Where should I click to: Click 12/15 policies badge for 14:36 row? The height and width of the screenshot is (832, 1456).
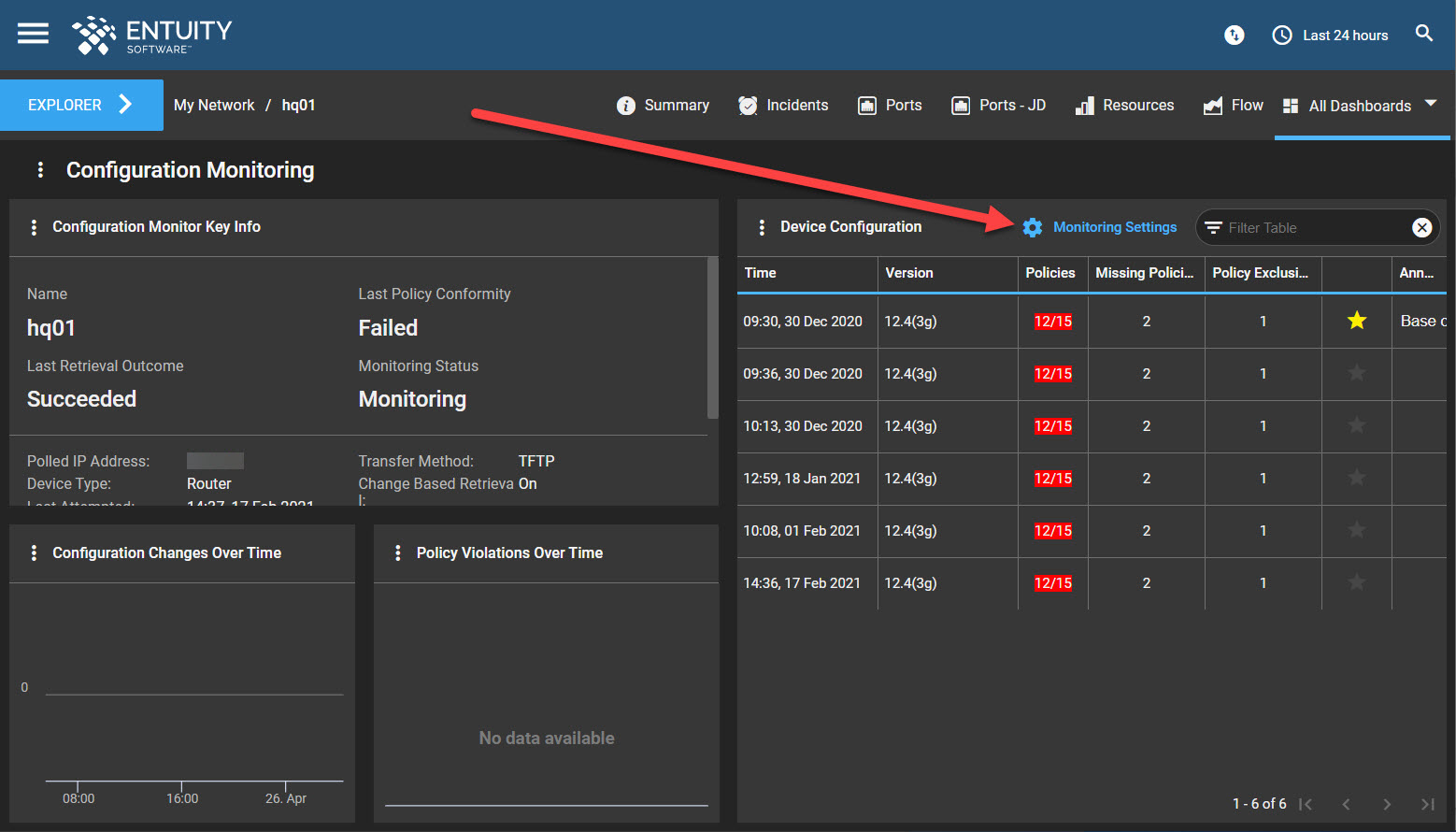1053,583
